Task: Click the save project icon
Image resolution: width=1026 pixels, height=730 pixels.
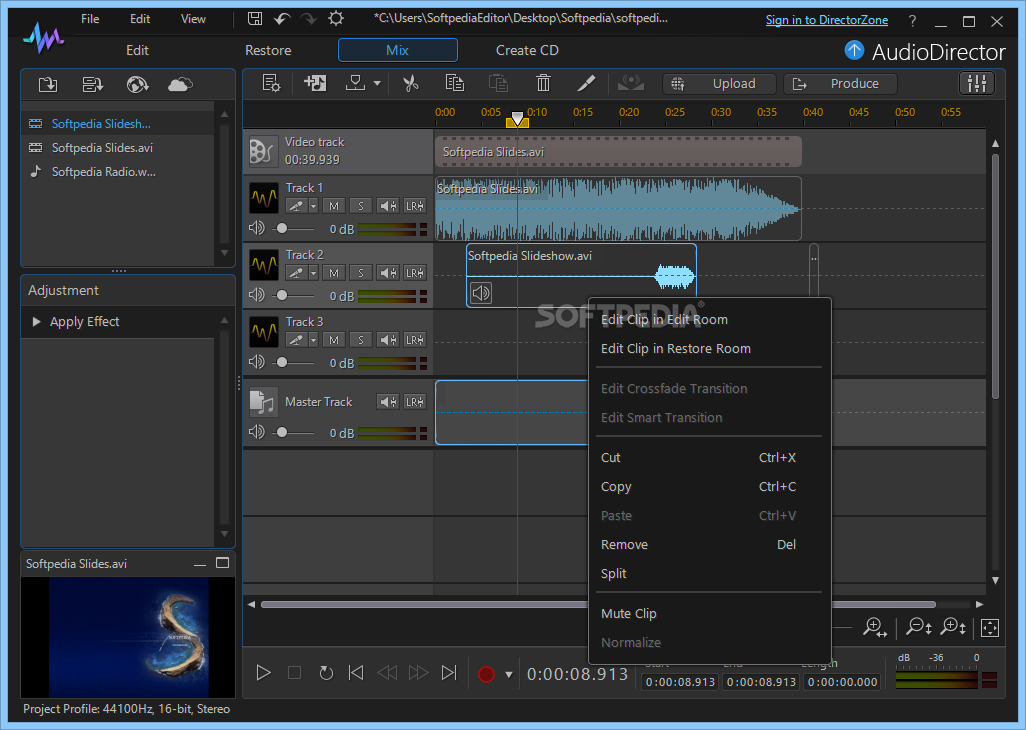Action: point(255,18)
